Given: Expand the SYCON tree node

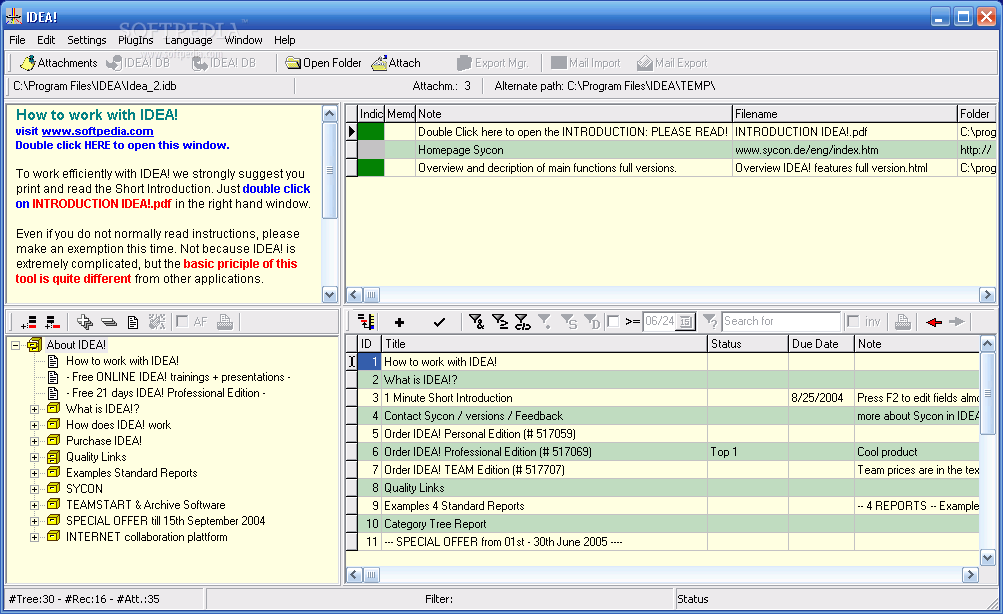Looking at the screenshot, I should click(35, 489).
